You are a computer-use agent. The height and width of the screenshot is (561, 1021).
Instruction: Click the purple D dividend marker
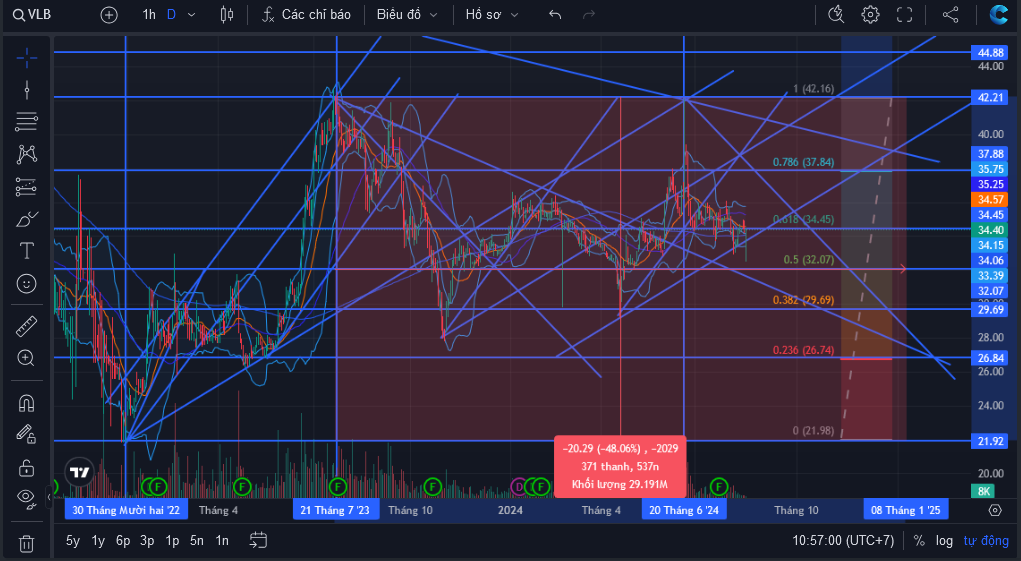pos(519,486)
